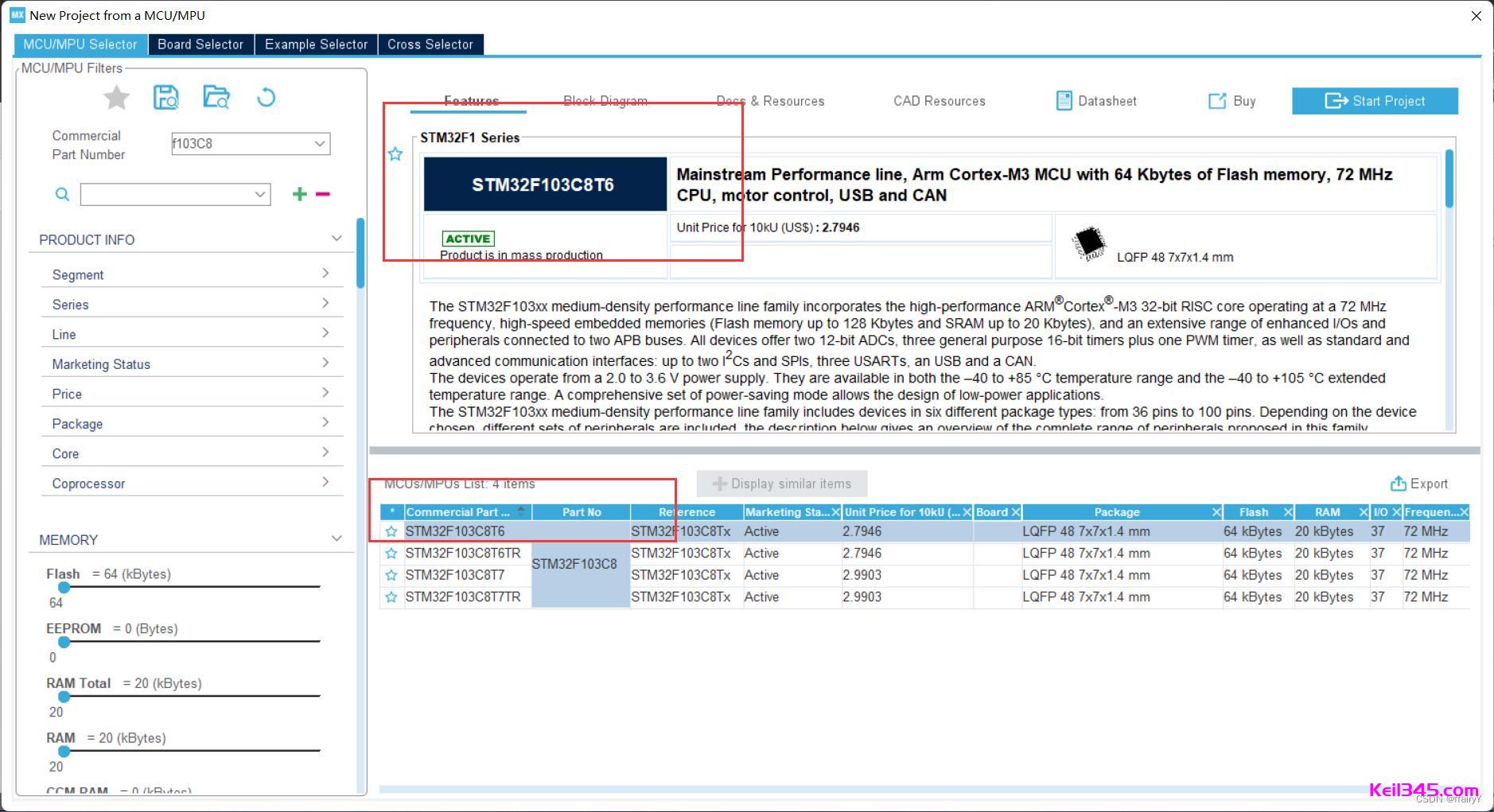Export the MCU list
1494x812 pixels.
(x=1418, y=484)
